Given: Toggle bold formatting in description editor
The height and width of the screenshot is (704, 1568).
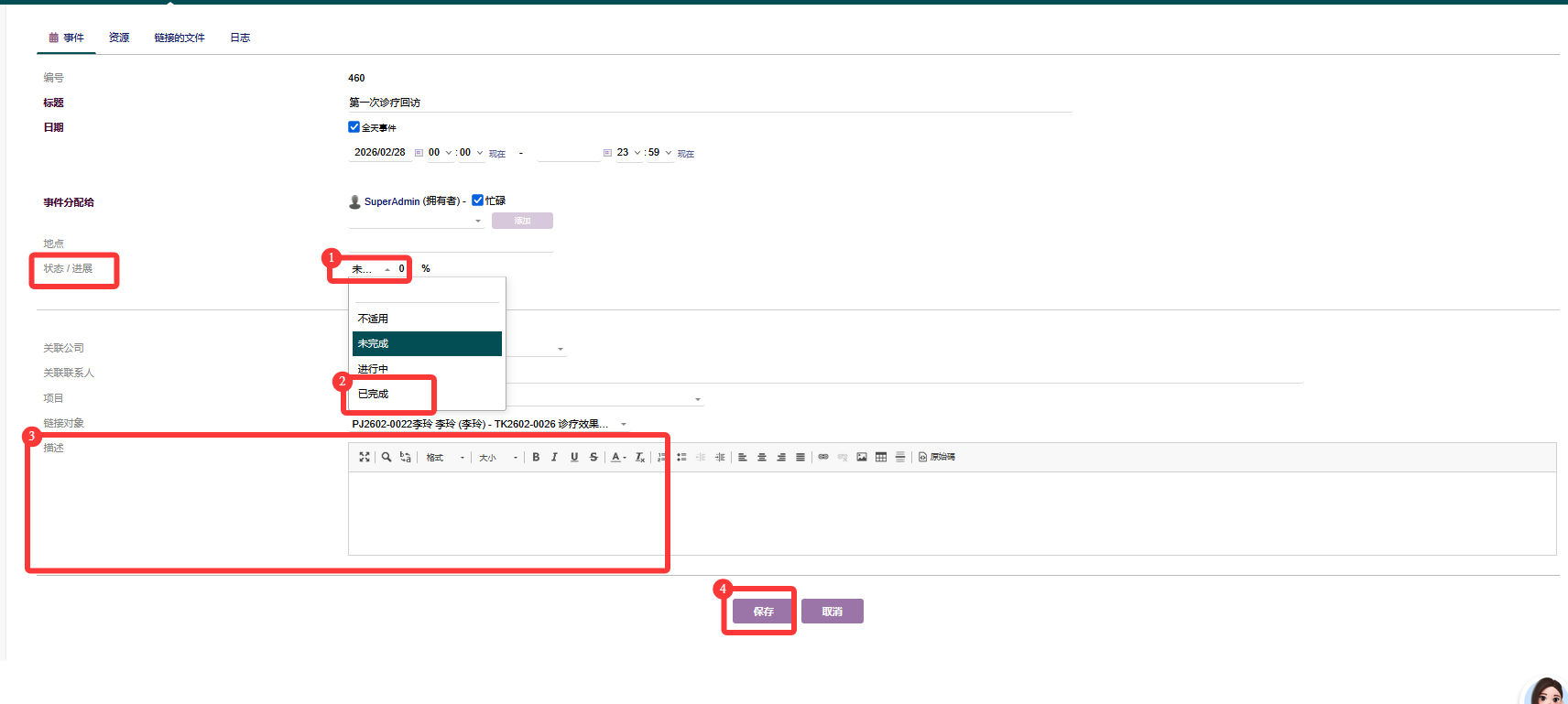Looking at the screenshot, I should 536,457.
